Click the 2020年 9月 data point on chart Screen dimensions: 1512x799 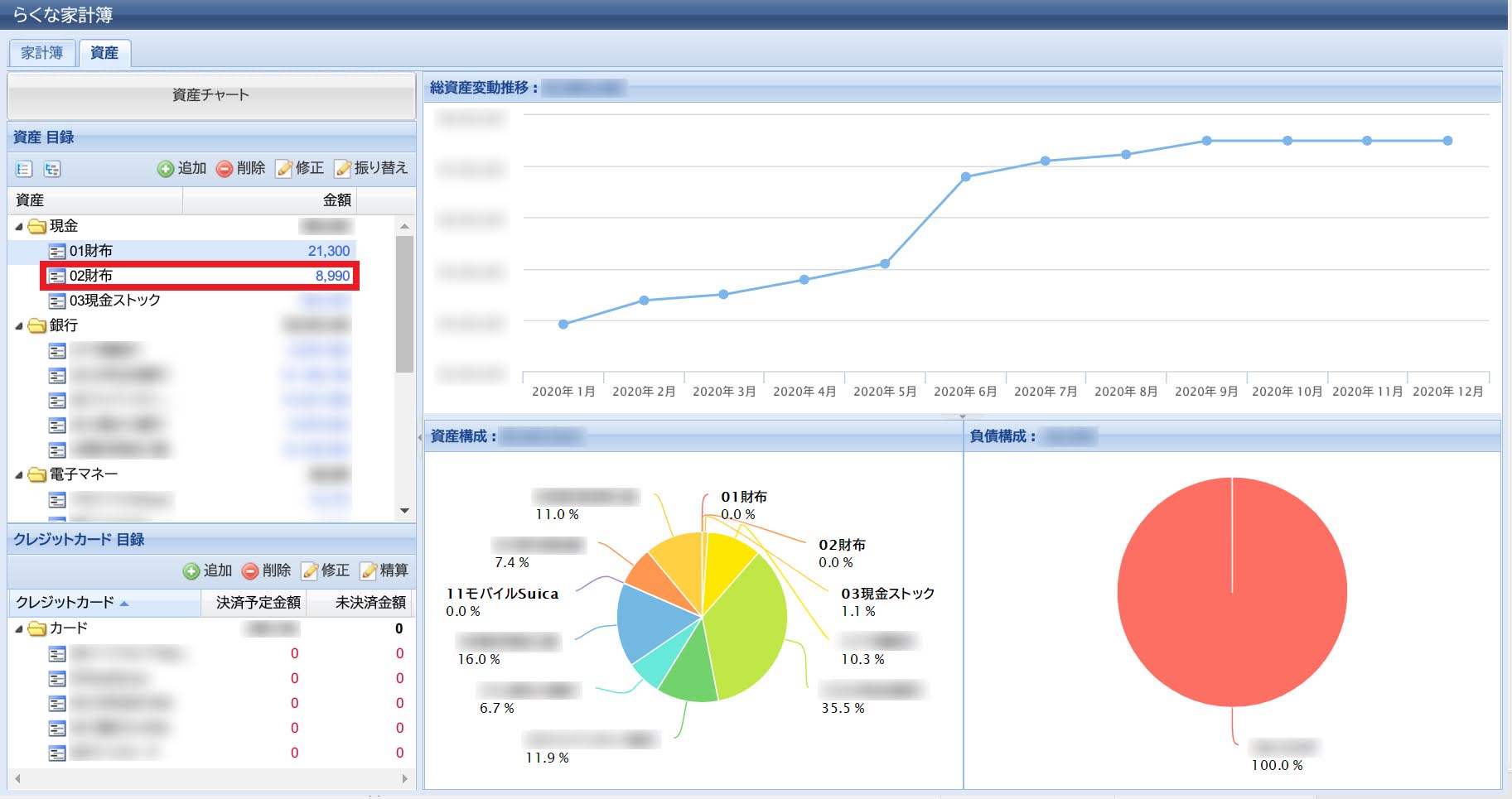[x=1207, y=141]
